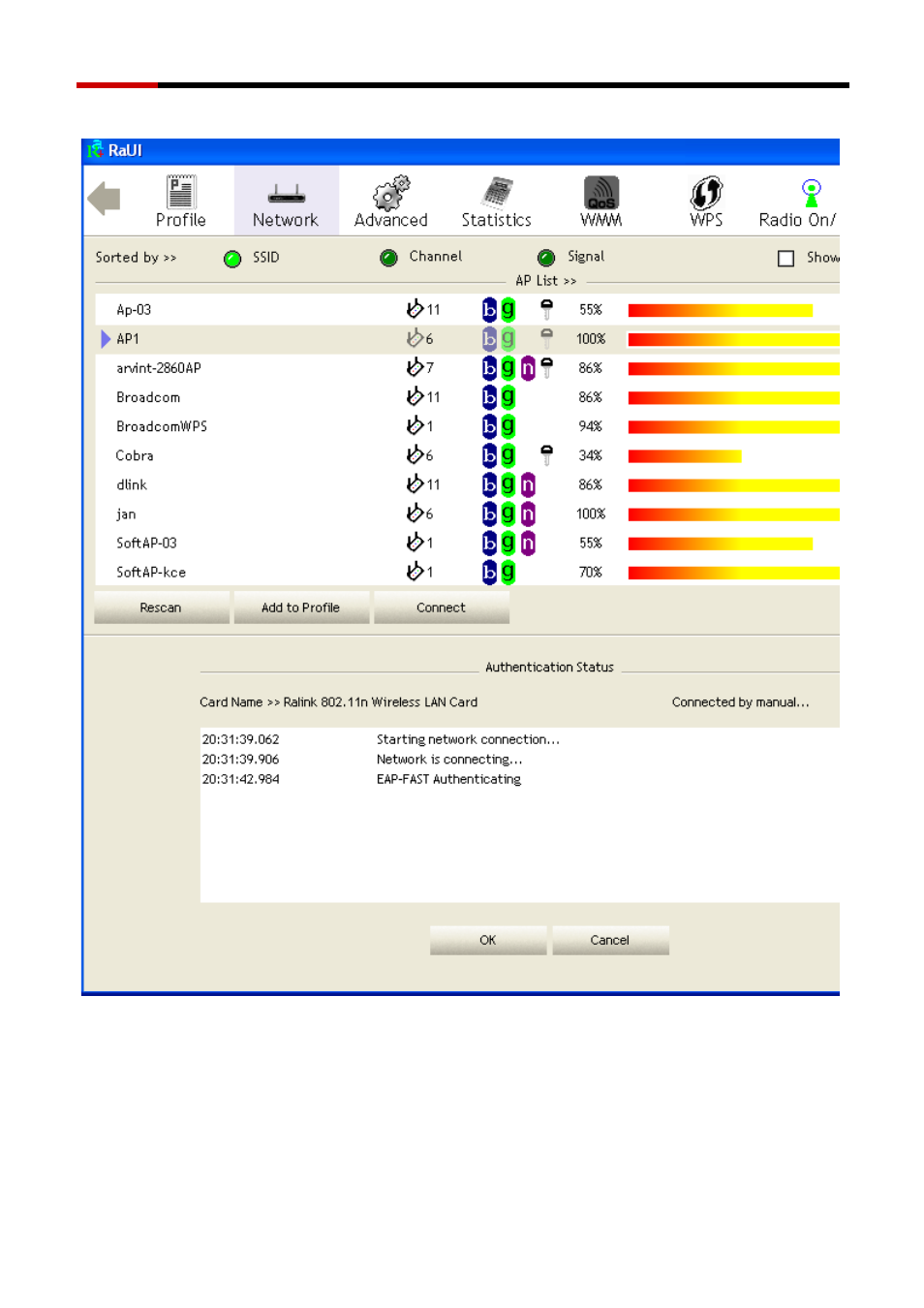This screenshot has height=1308, width=924.
Task: Click the 802.11n icon for dlink
Action: [x=528, y=484]
